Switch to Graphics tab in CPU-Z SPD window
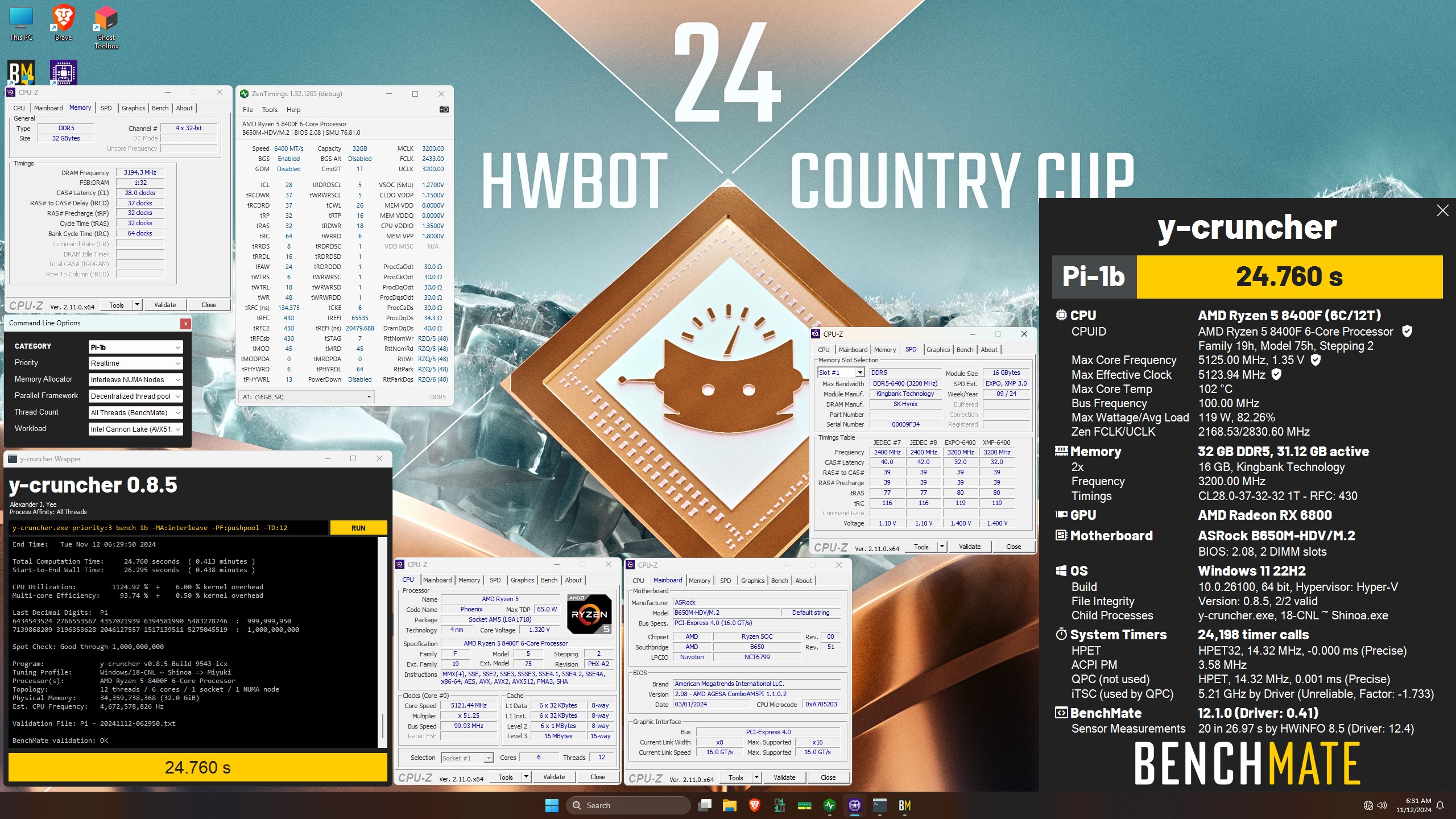1456x819 pixels. tap(938, 350)
